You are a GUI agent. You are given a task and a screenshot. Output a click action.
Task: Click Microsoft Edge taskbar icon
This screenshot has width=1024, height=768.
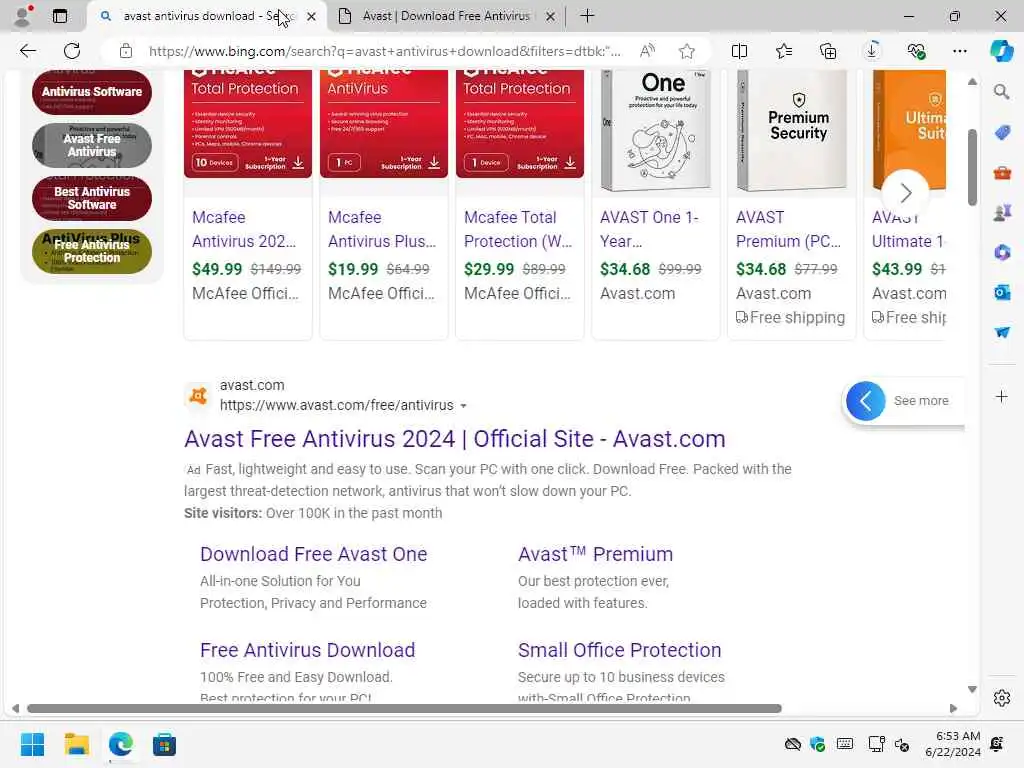[121, 744]
